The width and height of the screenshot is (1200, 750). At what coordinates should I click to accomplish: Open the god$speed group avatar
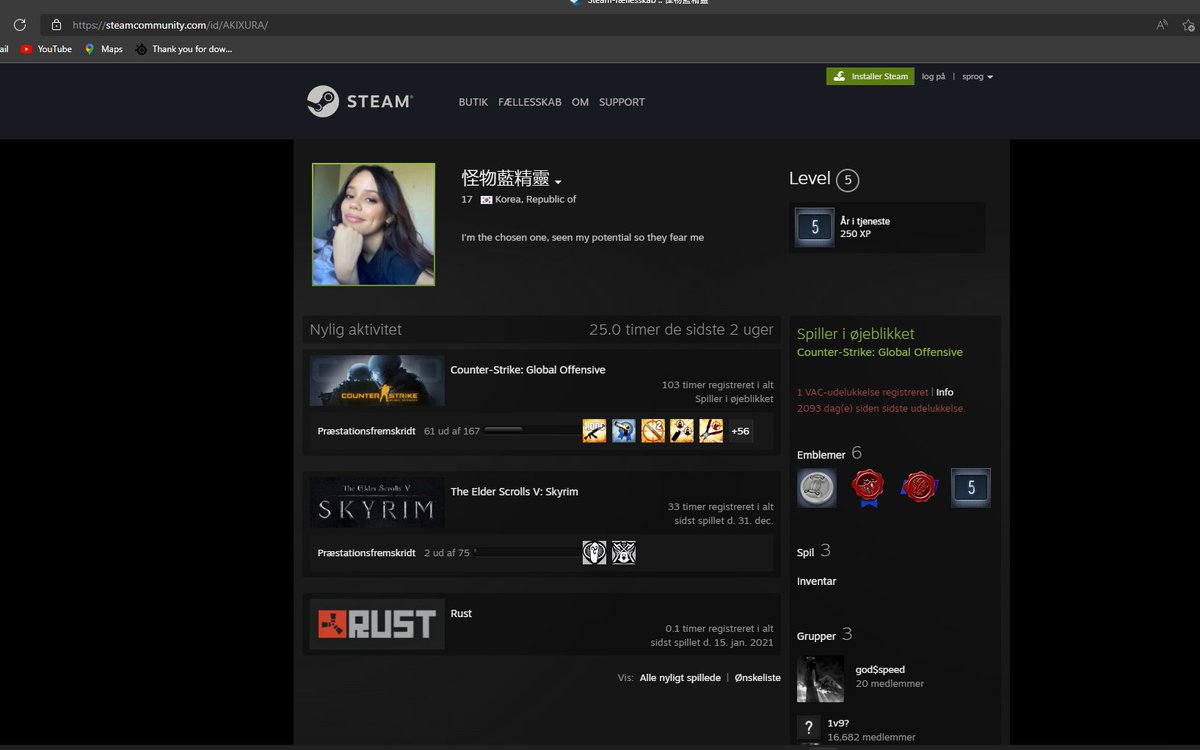click(820, 679)
